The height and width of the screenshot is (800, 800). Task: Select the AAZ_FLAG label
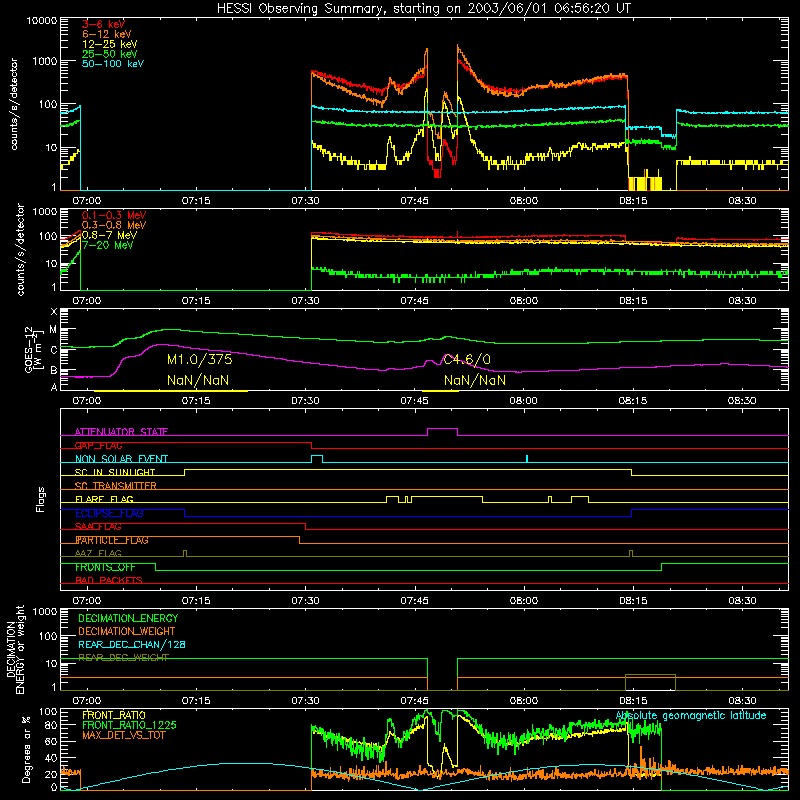click(98, 554)
